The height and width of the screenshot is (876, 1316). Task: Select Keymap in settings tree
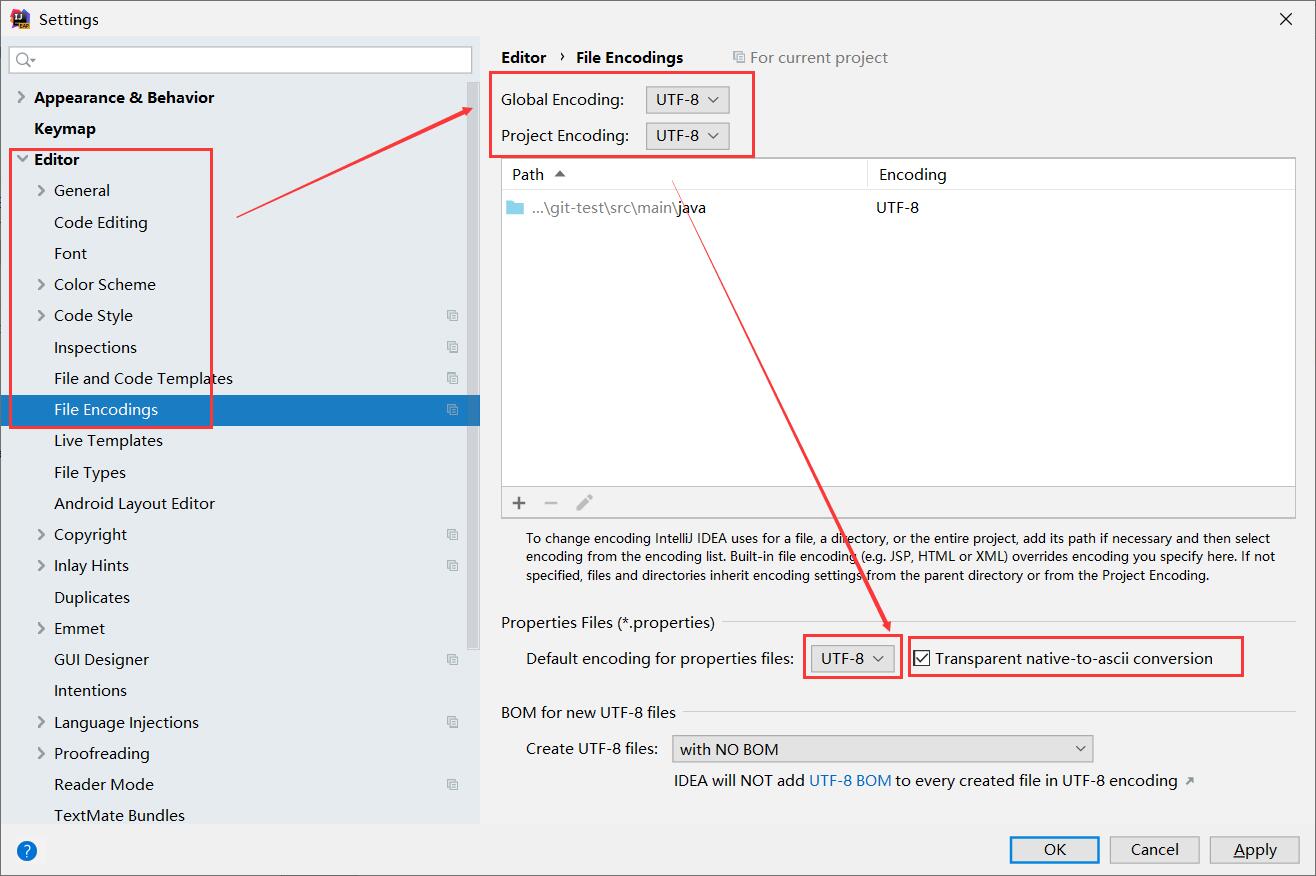tap(65, 128)
